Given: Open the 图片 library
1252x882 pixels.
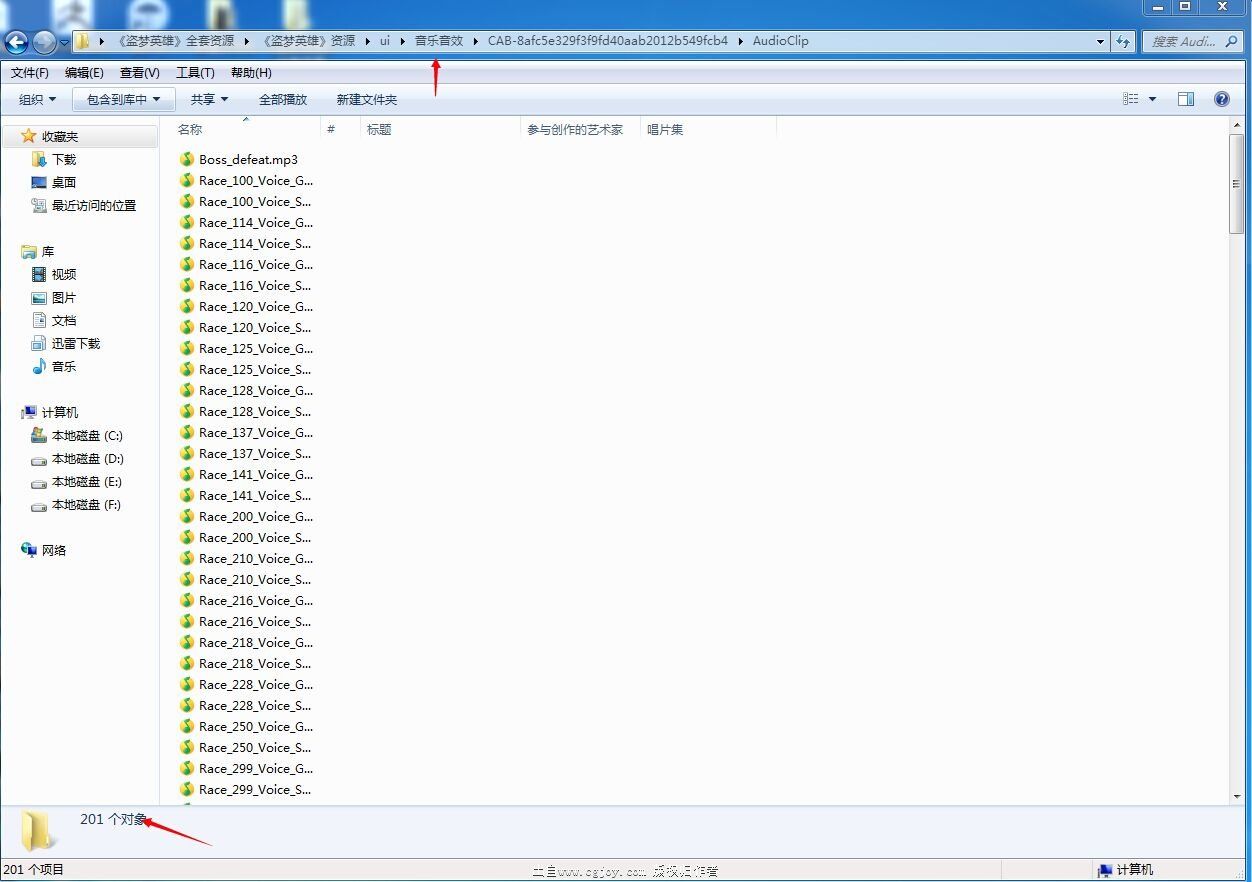Looking at the screenshot, I should pos(64,297).
